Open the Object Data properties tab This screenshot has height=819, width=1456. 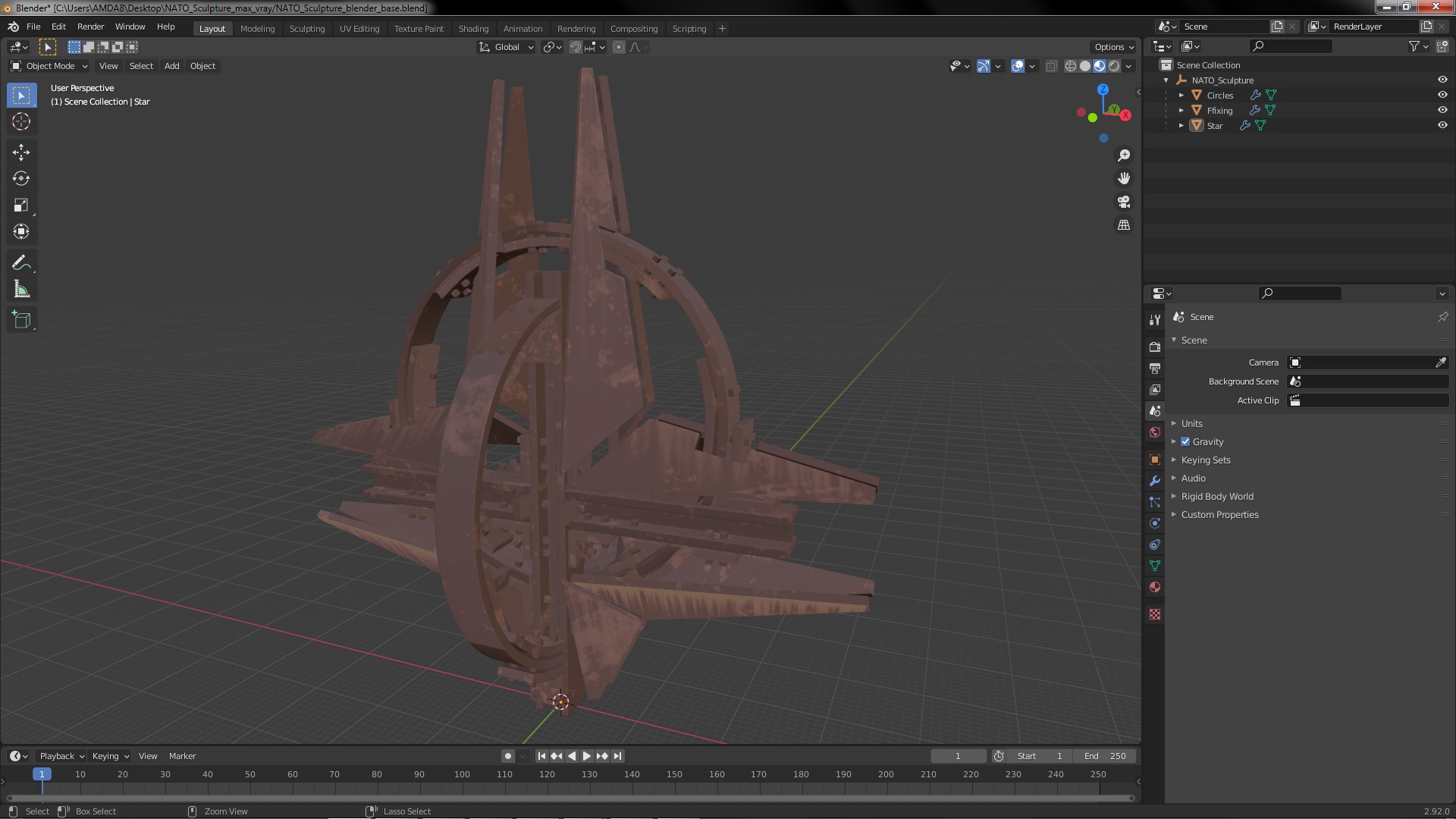pyautogui.click(x=1155, y=566)
